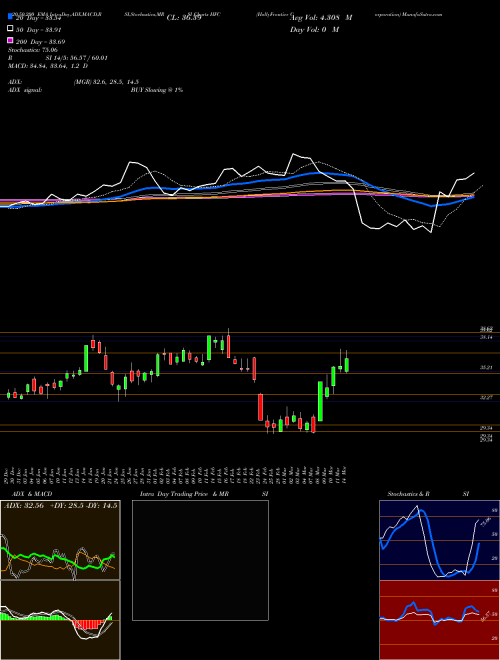Click the white 50 Day legend swatch
500x660 pixels.
[x=11, y=29]
